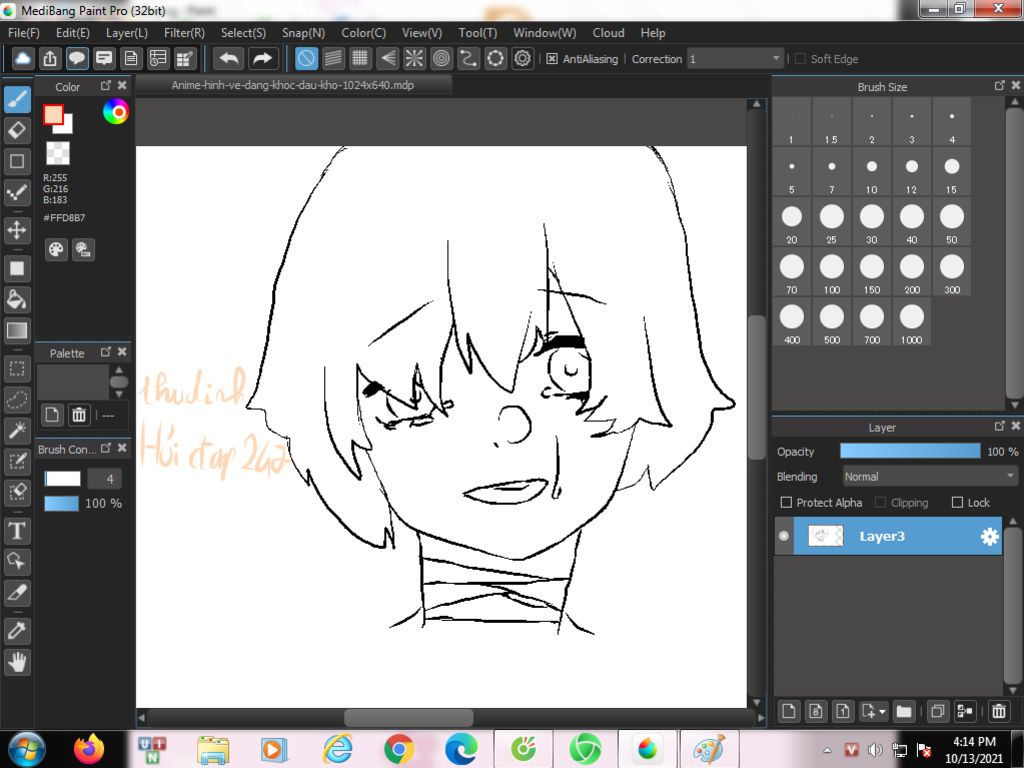Click the foreground color swatch
Viewport: 1024px width, 768px height.
point(53,115)
